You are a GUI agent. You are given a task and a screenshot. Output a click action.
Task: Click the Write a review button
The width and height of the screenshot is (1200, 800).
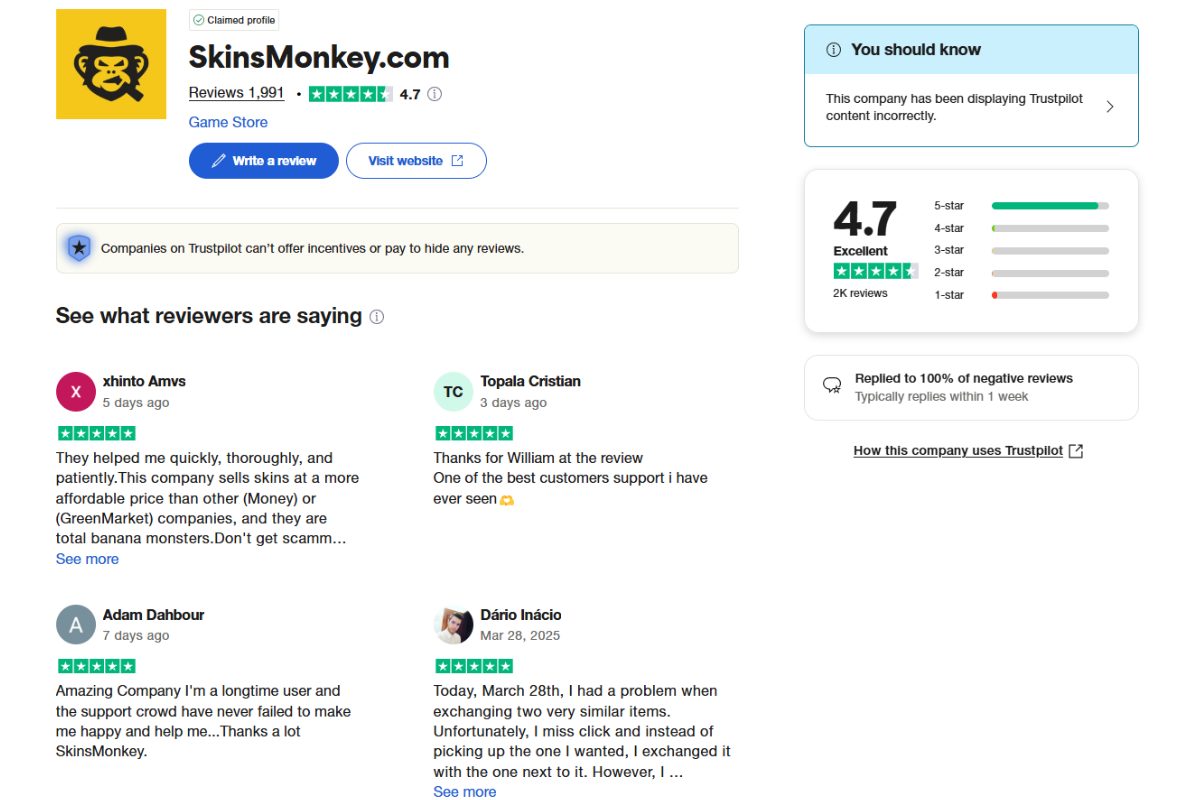263,160
